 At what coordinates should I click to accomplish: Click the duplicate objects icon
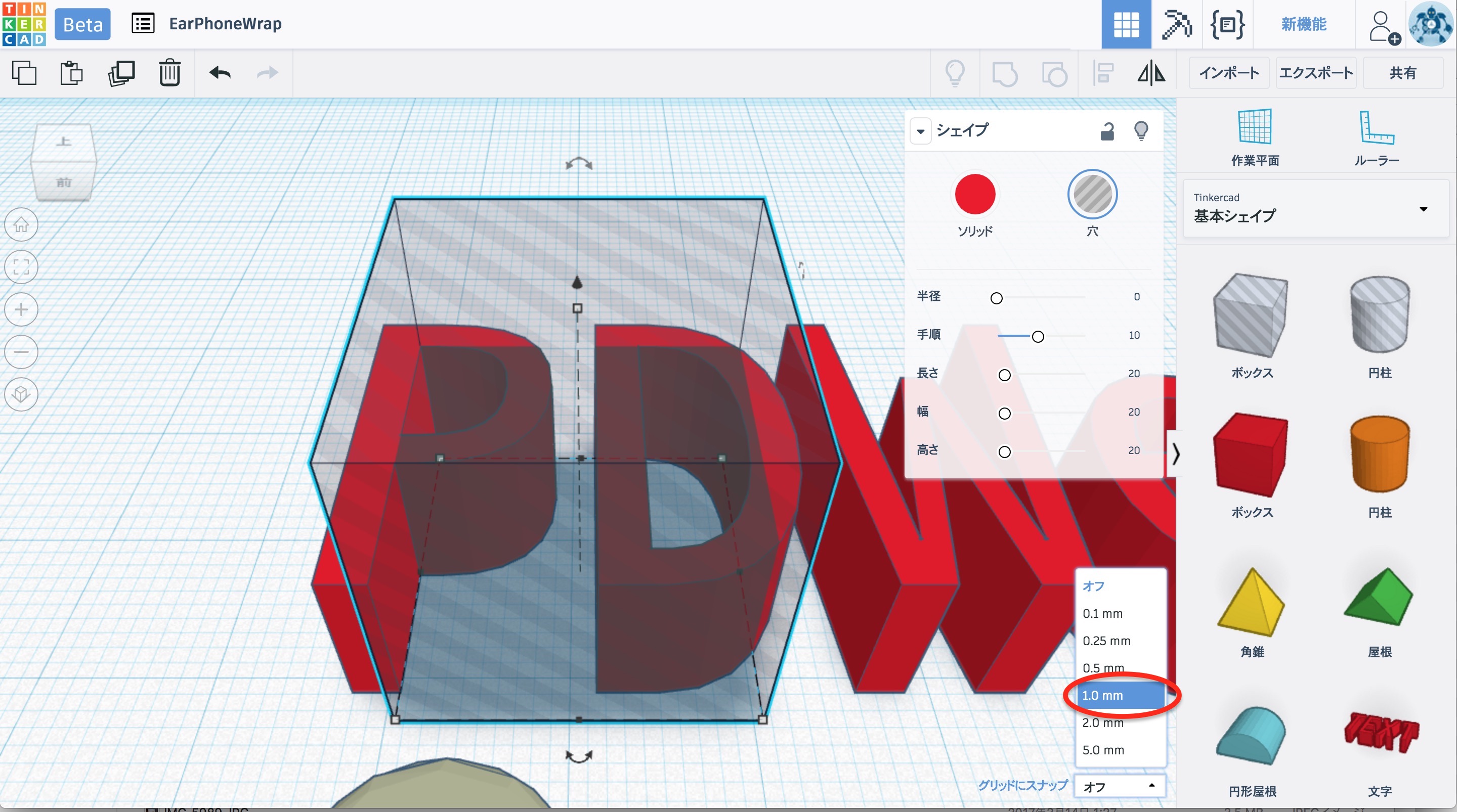pyautogui.click(x=121, y=73)
